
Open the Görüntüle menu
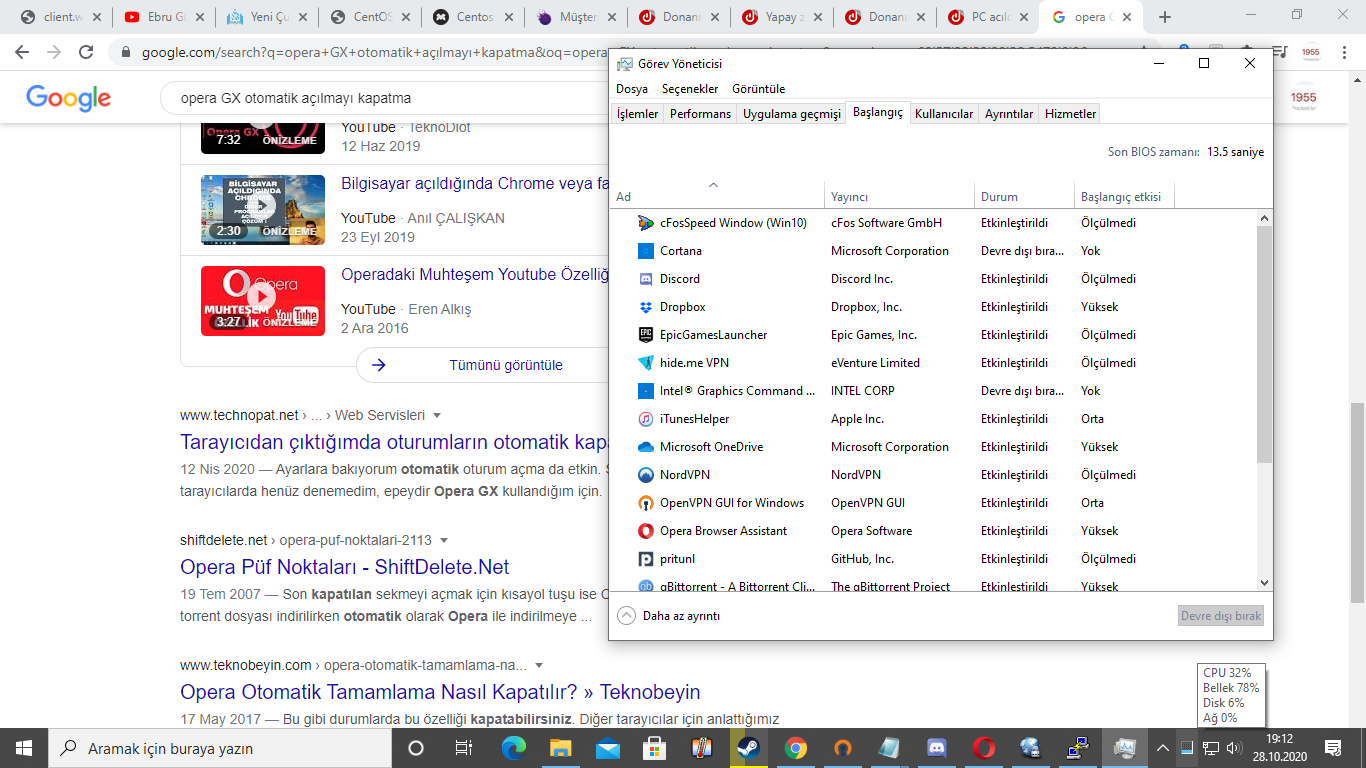[x=759, y=89]
